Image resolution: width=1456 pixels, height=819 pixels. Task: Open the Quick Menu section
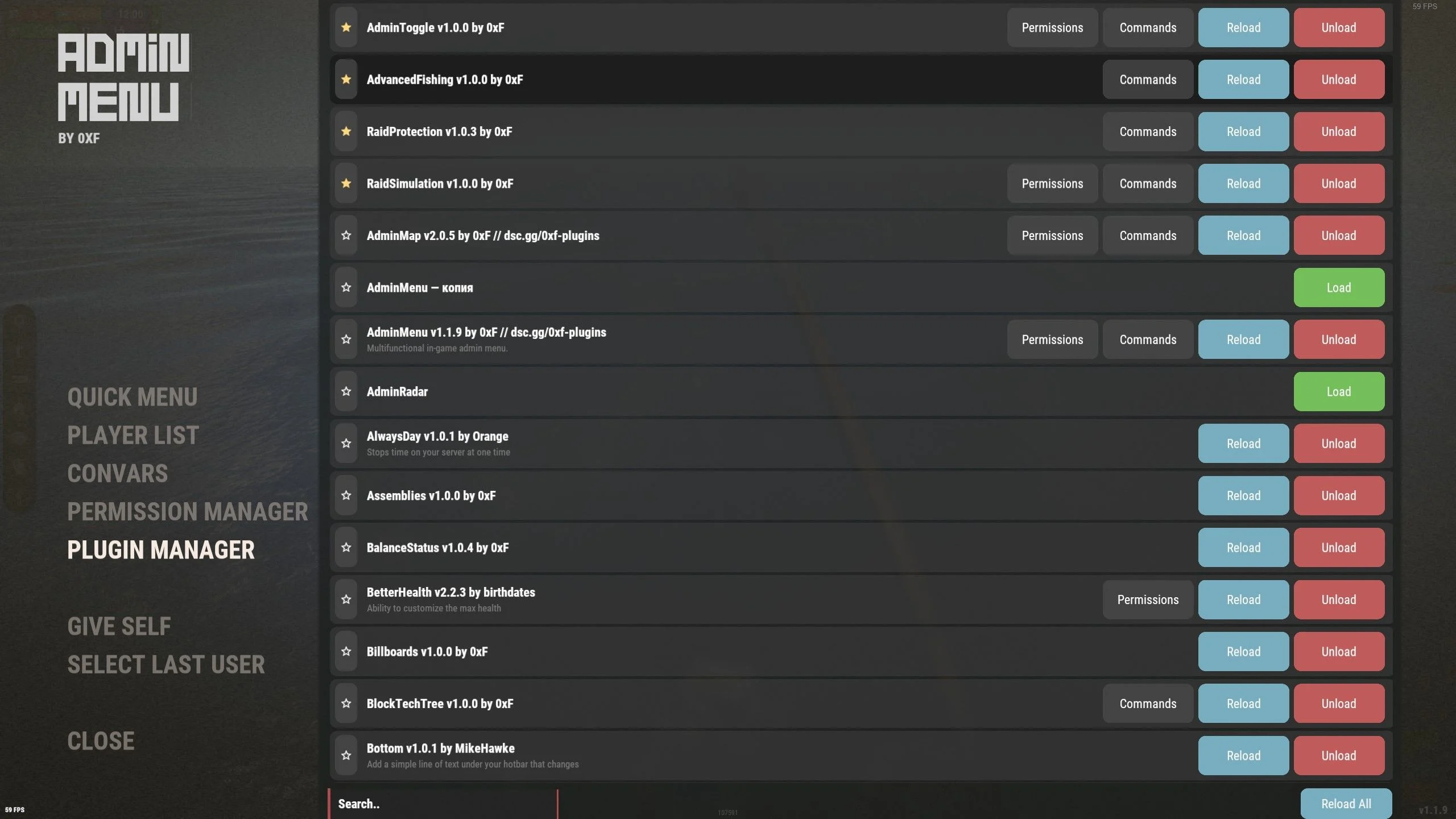click(x=133, y=397)
